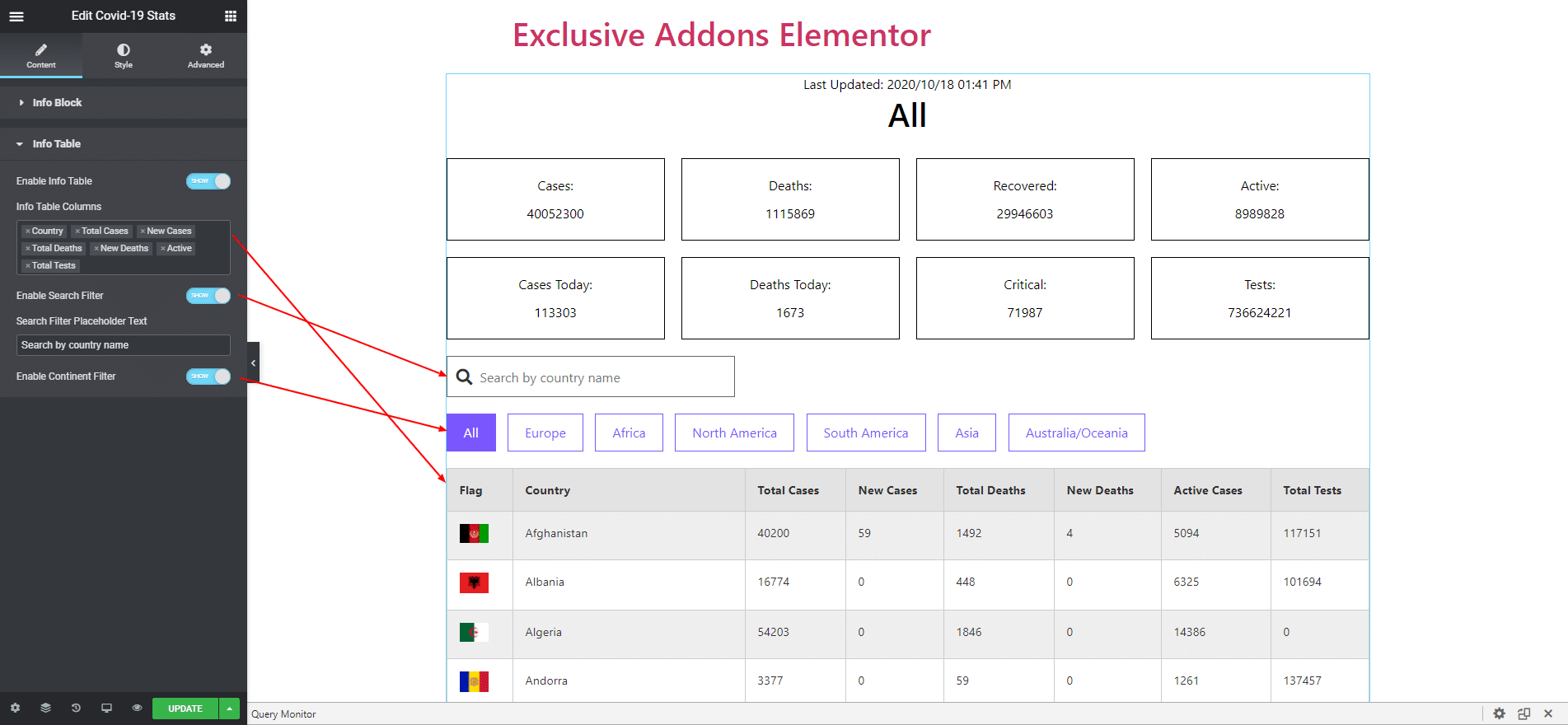
Task: Click the Andorra flag image
Action: tap(474, 681)
